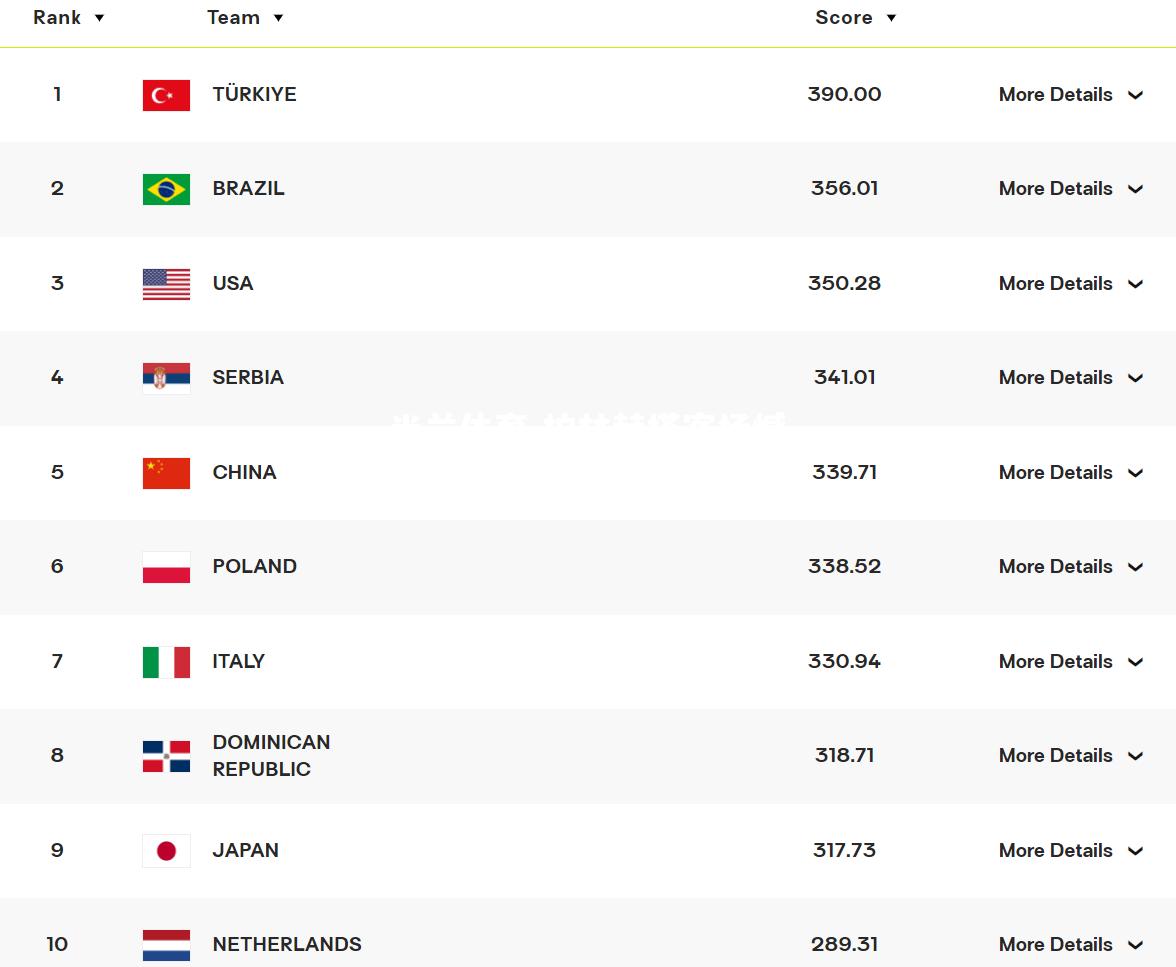Click the Türkiye flag icon
The width and height of the screenshot is (1176, 967).
[x=166, y=95]
